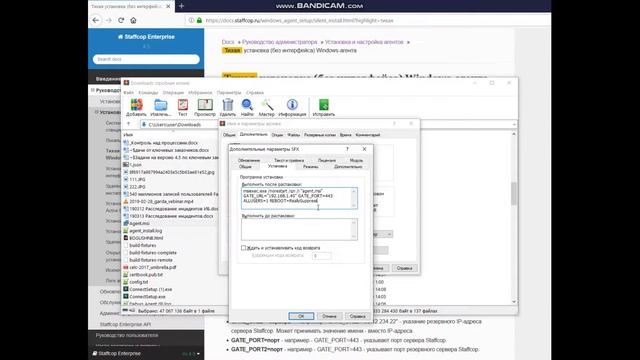
Task: Click up-one-level arrow in WinRAR path bar
Action: coord(129,124)
